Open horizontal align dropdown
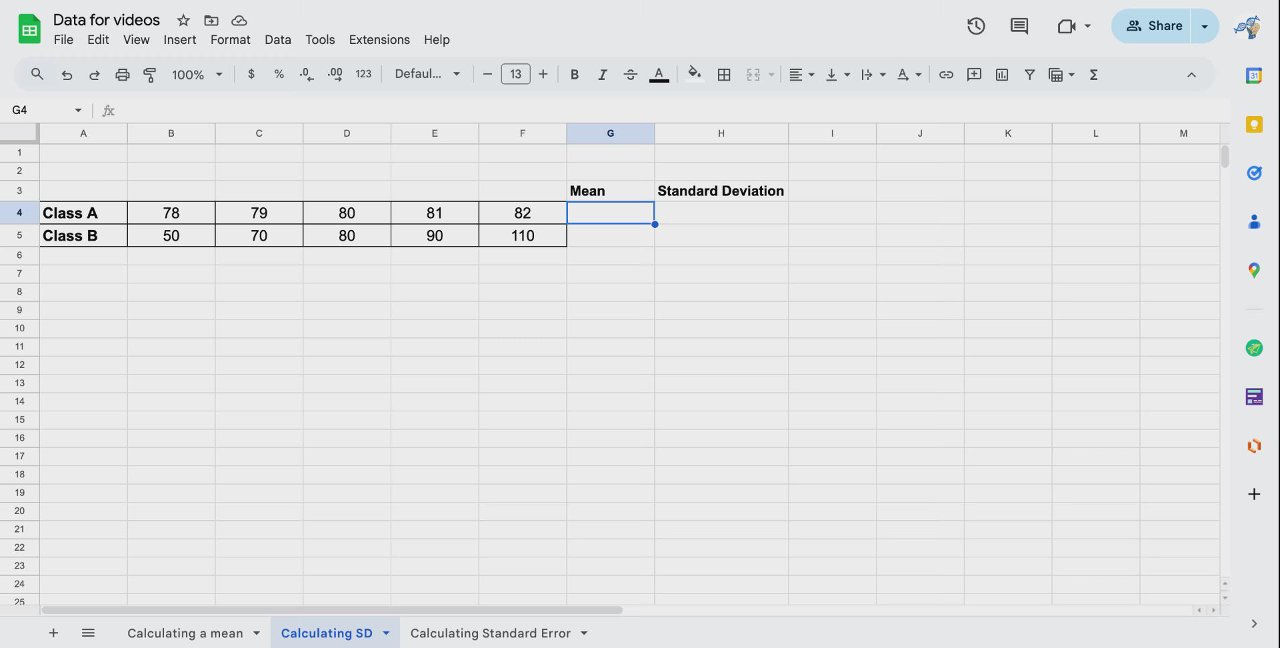1280x648 pixels. click(801, 74)
